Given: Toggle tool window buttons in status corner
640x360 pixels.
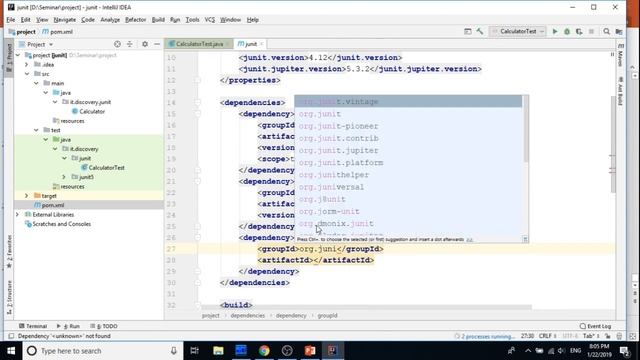Looking at the screenshot, I should [x=11, y=336].
